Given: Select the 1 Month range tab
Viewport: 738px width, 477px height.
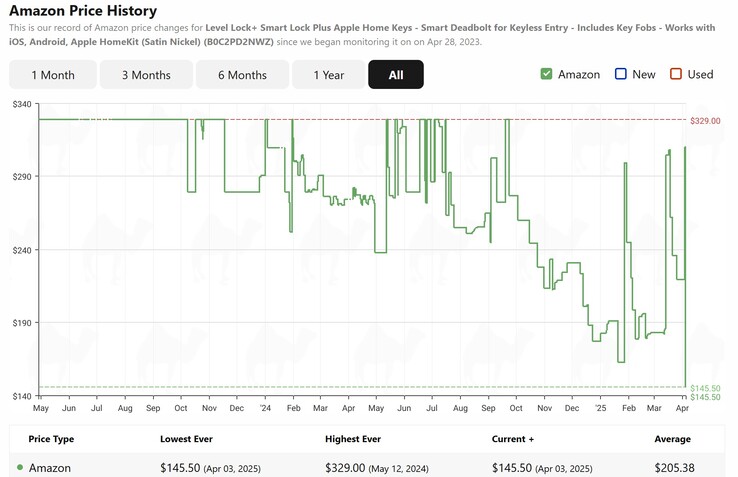Looking at the screenshot, I should 53,74.
